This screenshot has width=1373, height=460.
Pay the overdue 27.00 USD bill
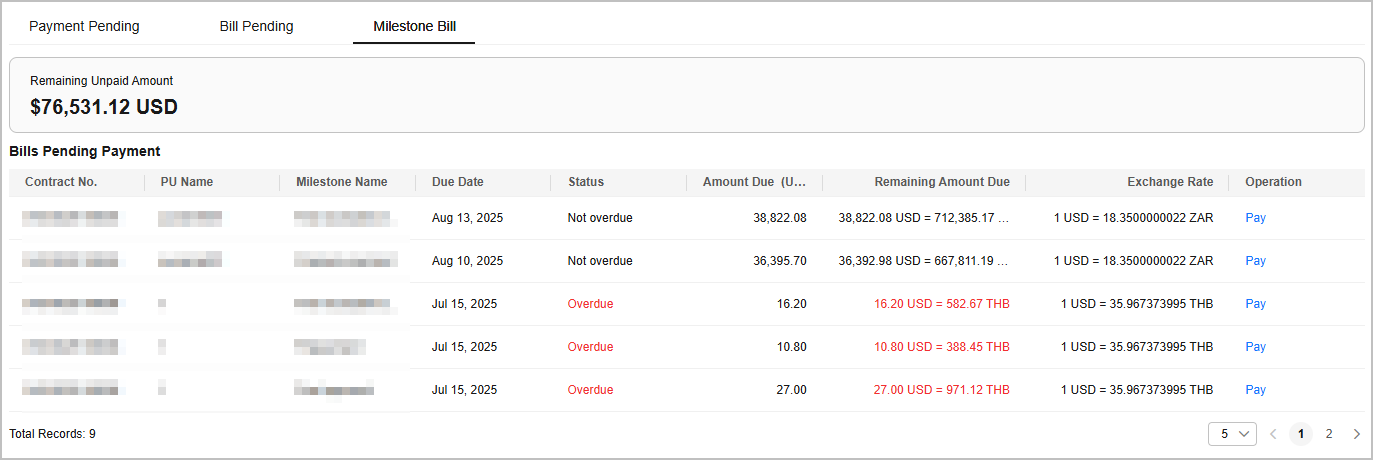[x=1255, y=390]
